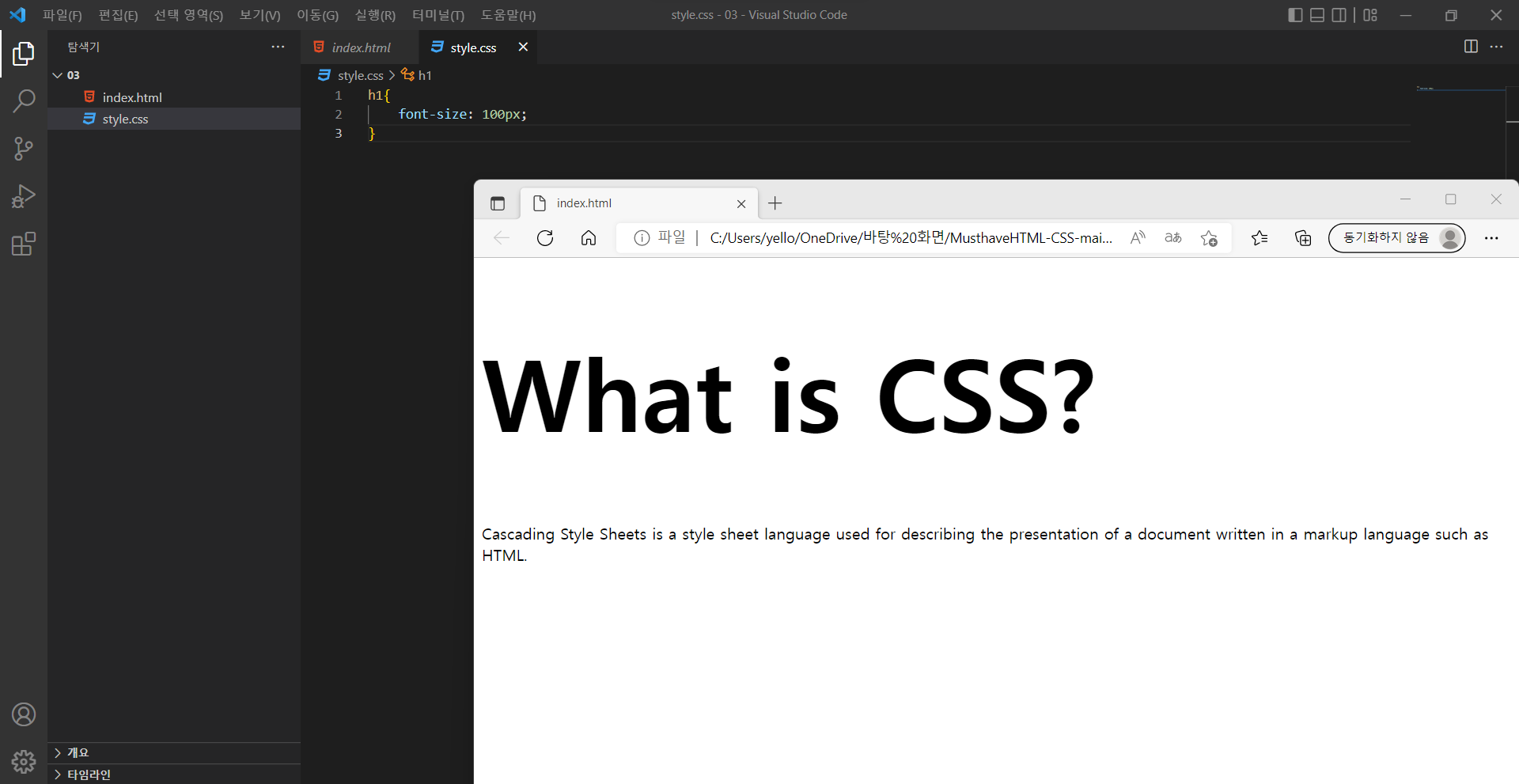The width and height of the screenshot is (1519, 784).
Task: Open browser tab actions menu icon
Action: tap(498, 203)
